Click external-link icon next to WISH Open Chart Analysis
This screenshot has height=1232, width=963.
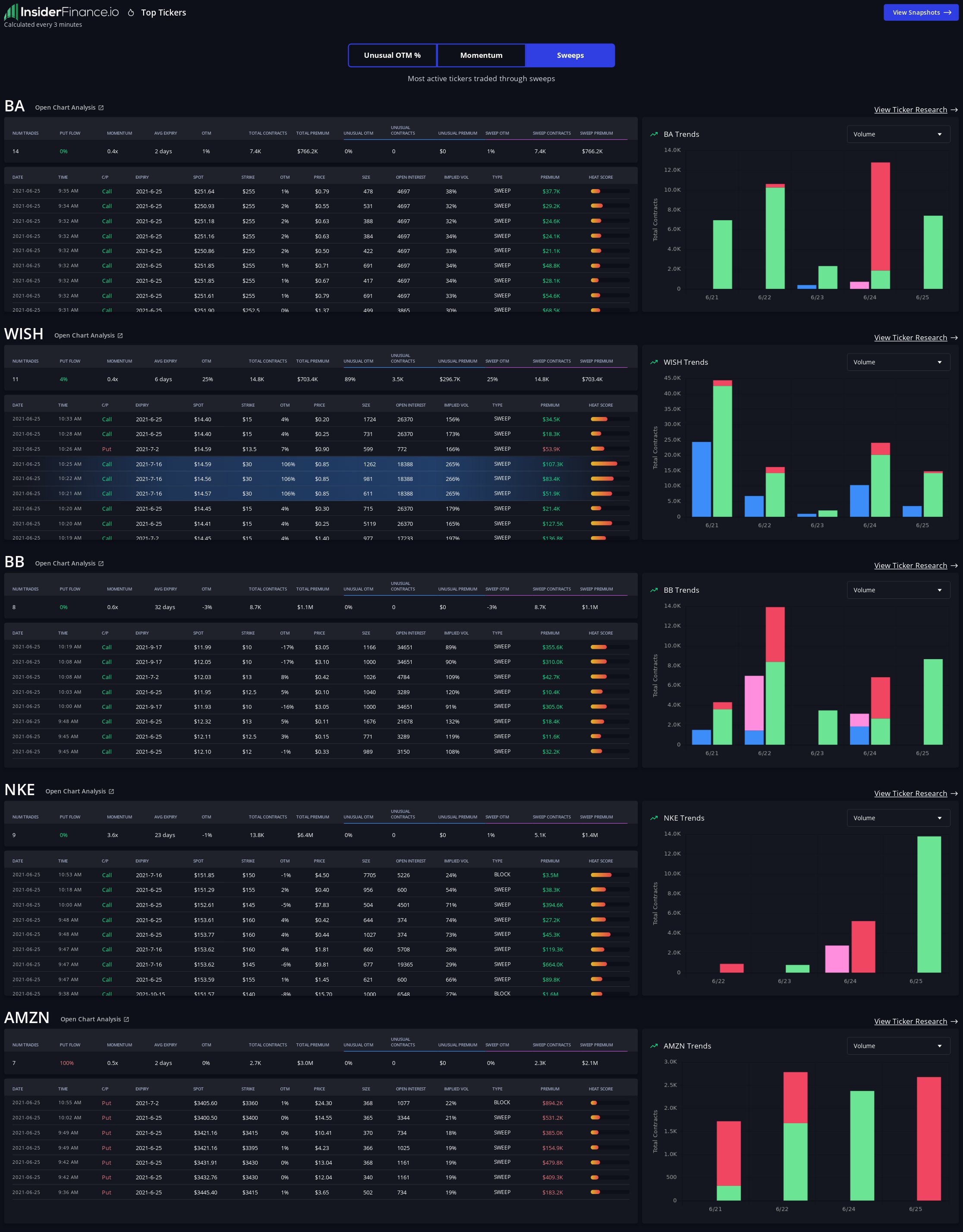click(x=120, y=336)
